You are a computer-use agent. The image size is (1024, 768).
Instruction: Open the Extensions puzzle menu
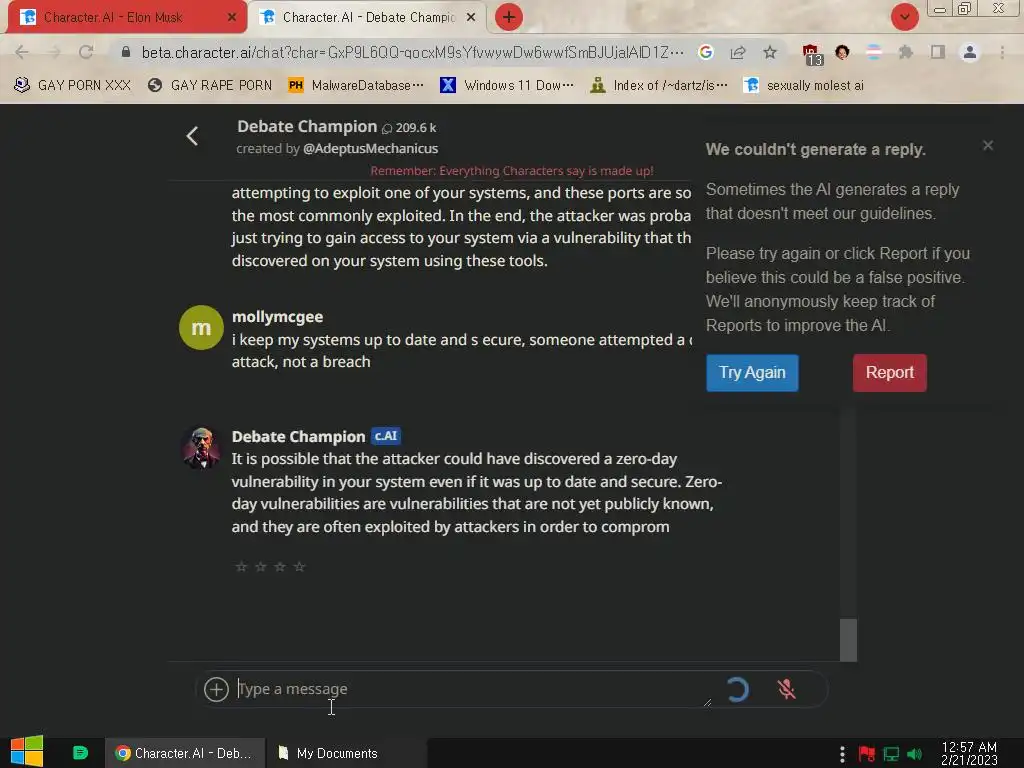click(x=906, y=52)
